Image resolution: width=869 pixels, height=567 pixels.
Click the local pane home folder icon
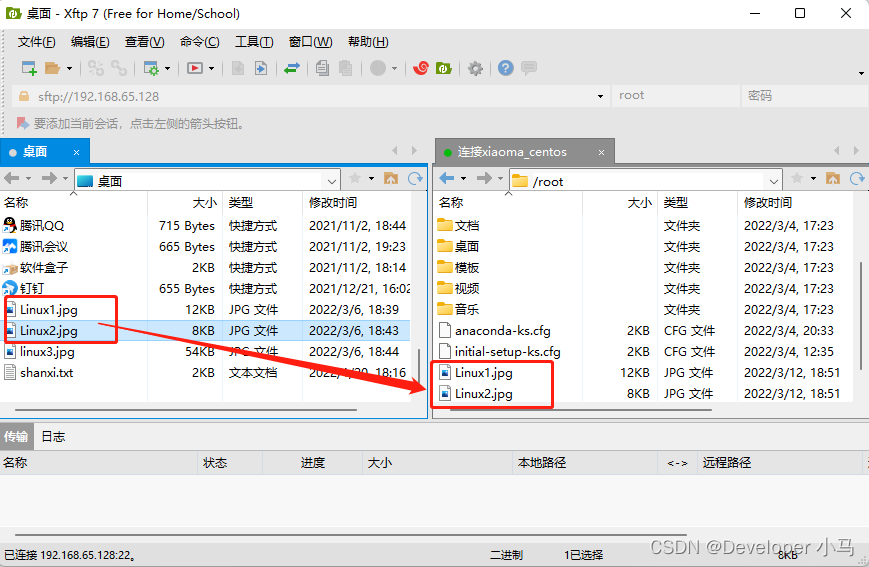[x=391, y=178]
